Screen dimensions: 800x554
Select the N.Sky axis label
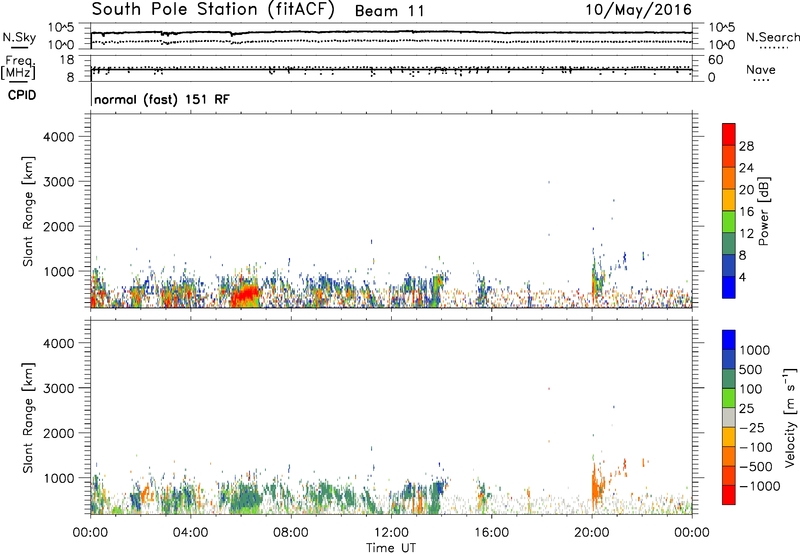pos(19,38)
